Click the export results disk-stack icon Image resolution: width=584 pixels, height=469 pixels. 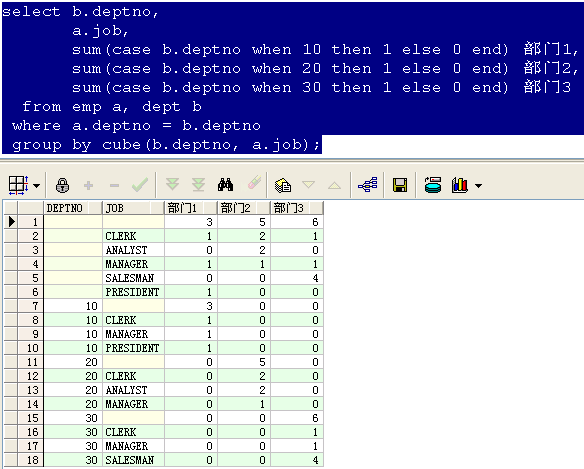433,185
